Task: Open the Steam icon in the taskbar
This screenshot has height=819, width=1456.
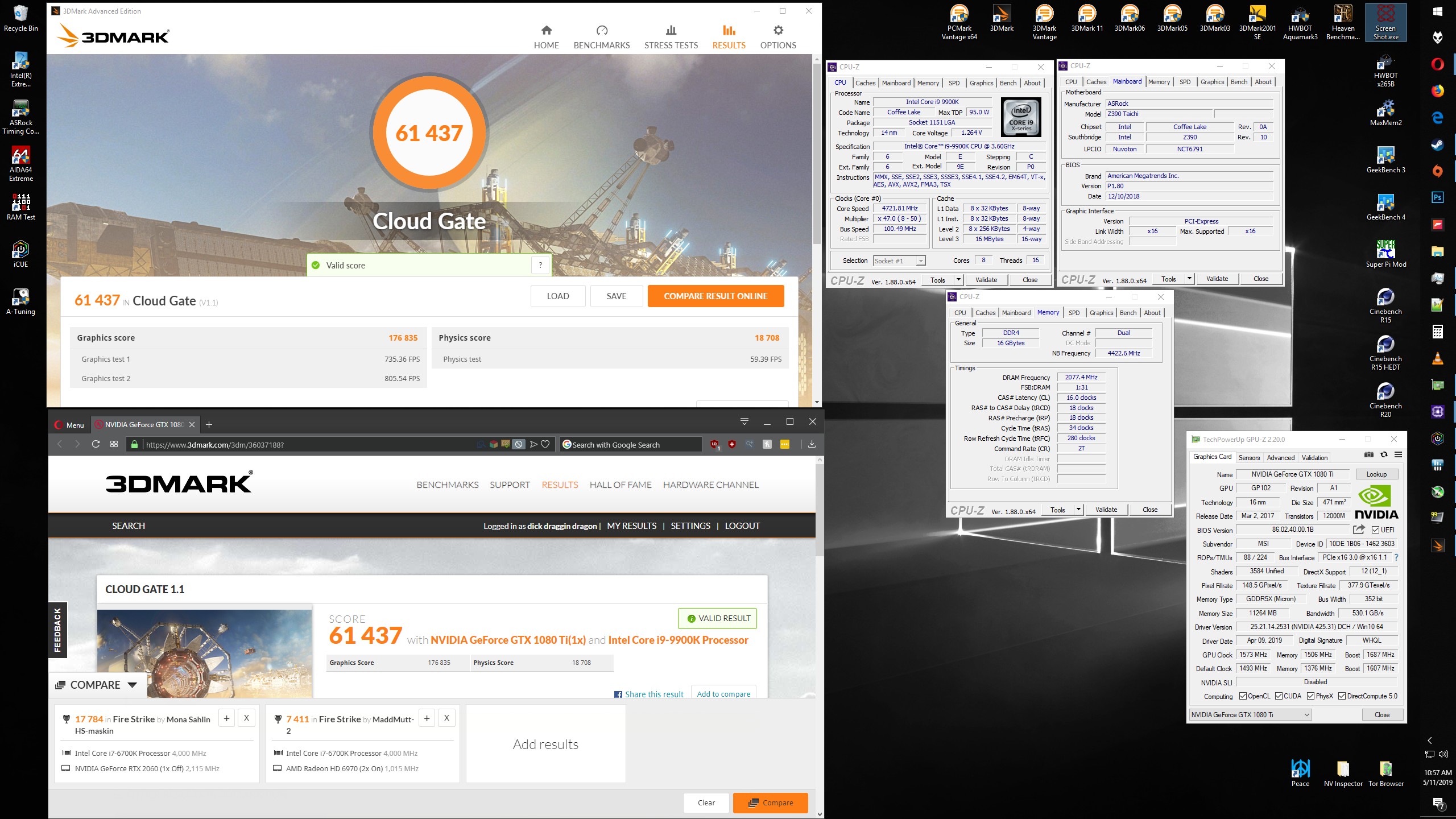Action: point(1437,144)
